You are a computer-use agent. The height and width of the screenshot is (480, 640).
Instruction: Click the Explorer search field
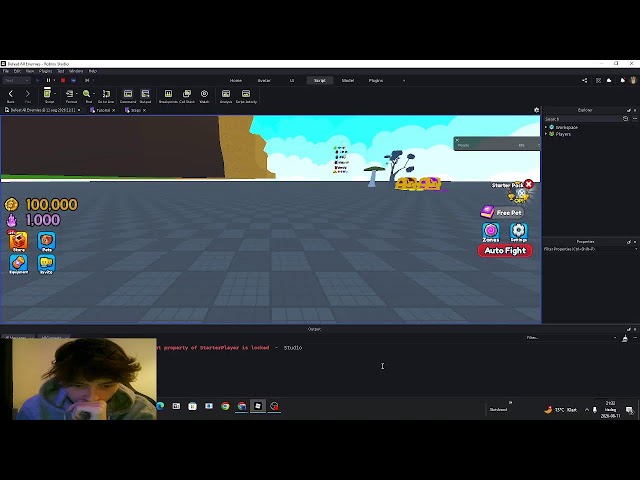coord(582,119)
